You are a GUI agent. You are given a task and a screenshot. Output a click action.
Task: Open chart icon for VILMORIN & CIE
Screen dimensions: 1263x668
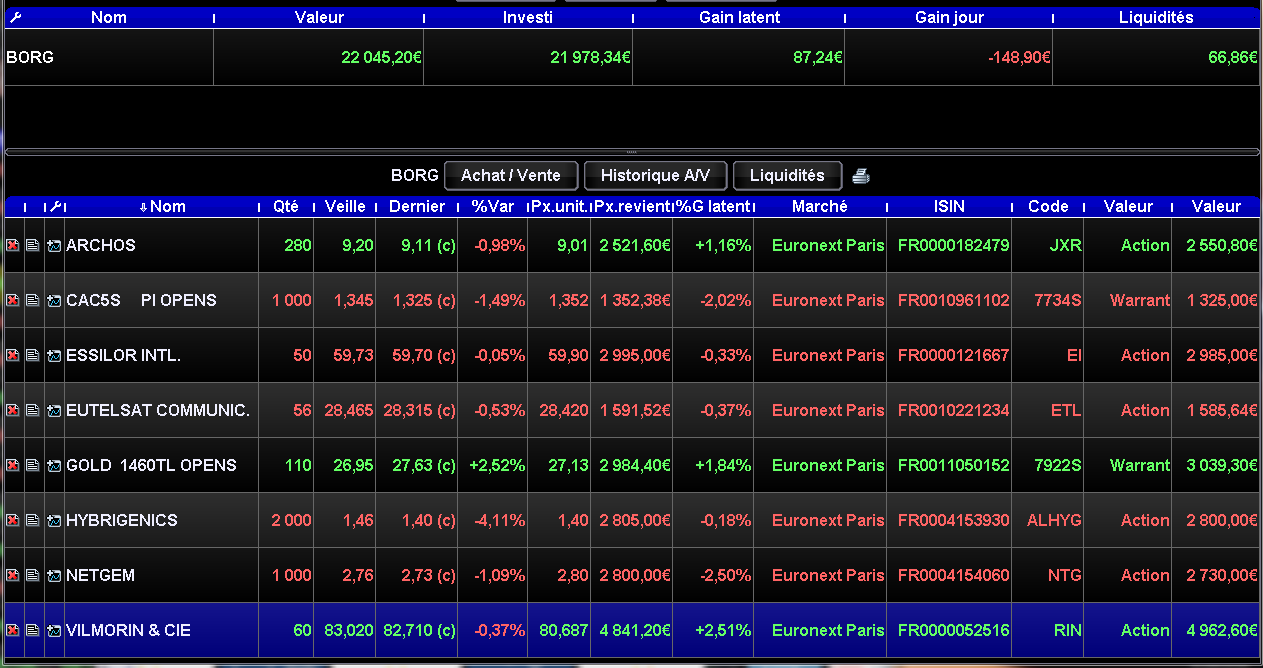54,630
